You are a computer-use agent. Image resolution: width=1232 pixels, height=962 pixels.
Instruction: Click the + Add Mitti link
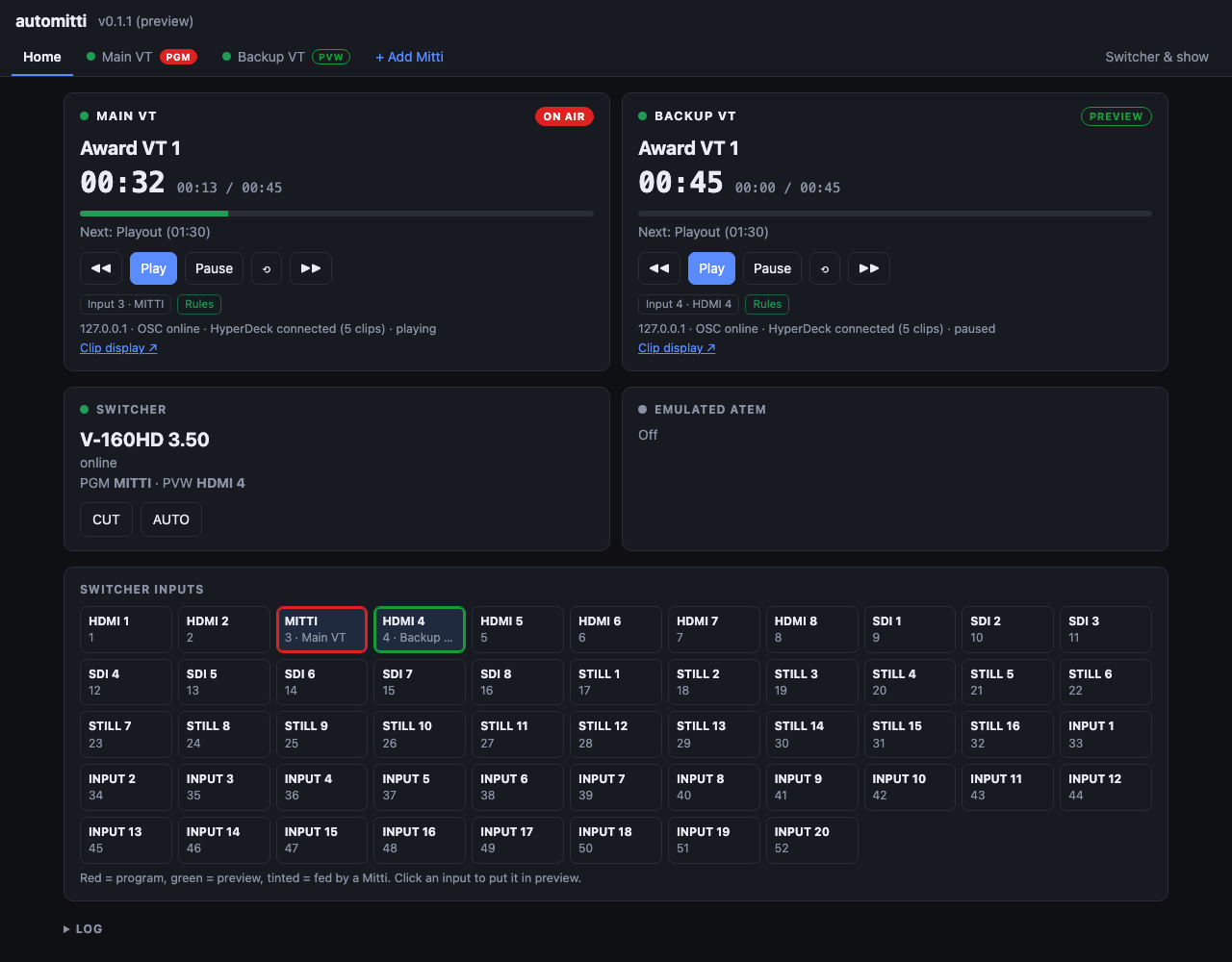409,57
